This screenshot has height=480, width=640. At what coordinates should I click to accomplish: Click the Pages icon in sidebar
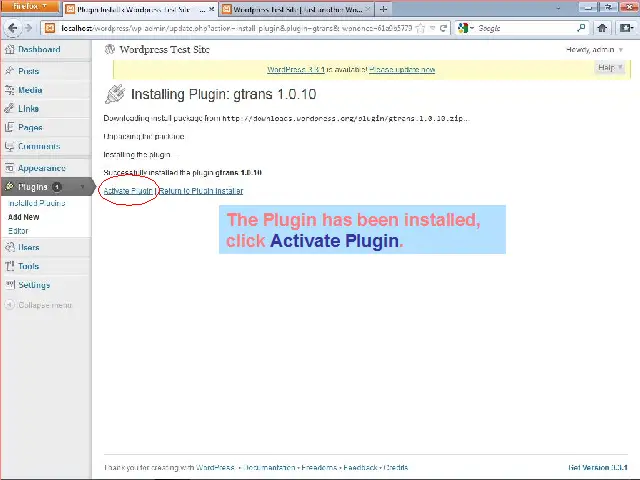click(x=9, y=127)
